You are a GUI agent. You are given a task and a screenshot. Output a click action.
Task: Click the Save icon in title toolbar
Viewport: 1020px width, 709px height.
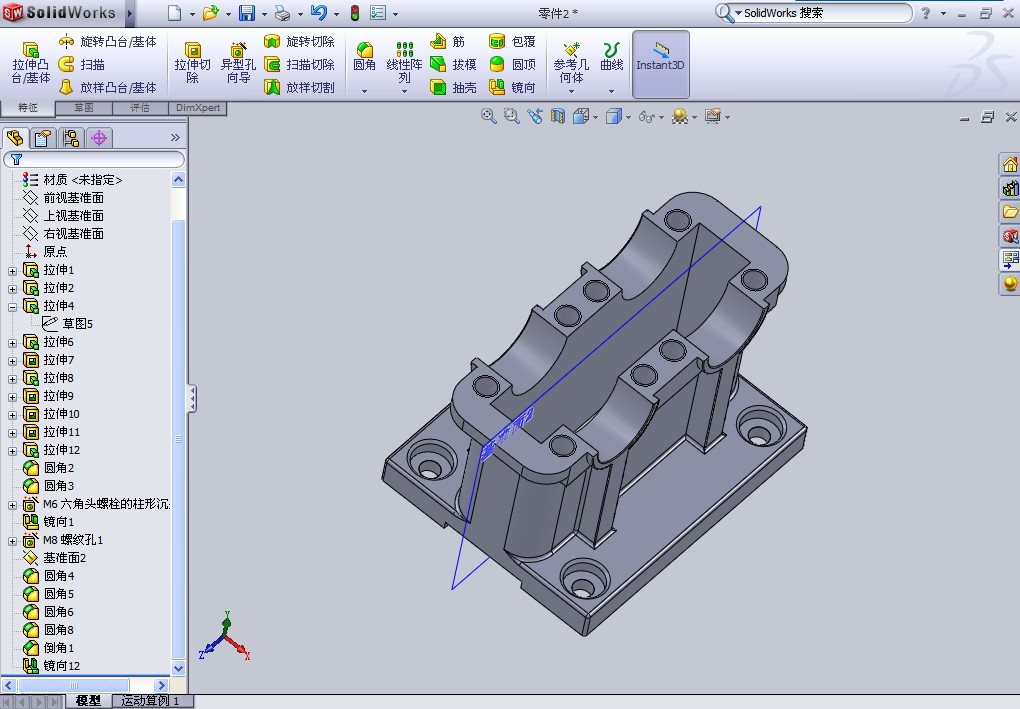coord(247,13)
